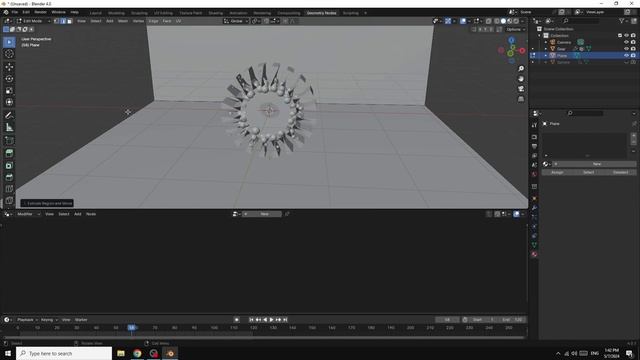Click New material button in properties
Viewport: 640px width, 360px height.
click(594, 164)
